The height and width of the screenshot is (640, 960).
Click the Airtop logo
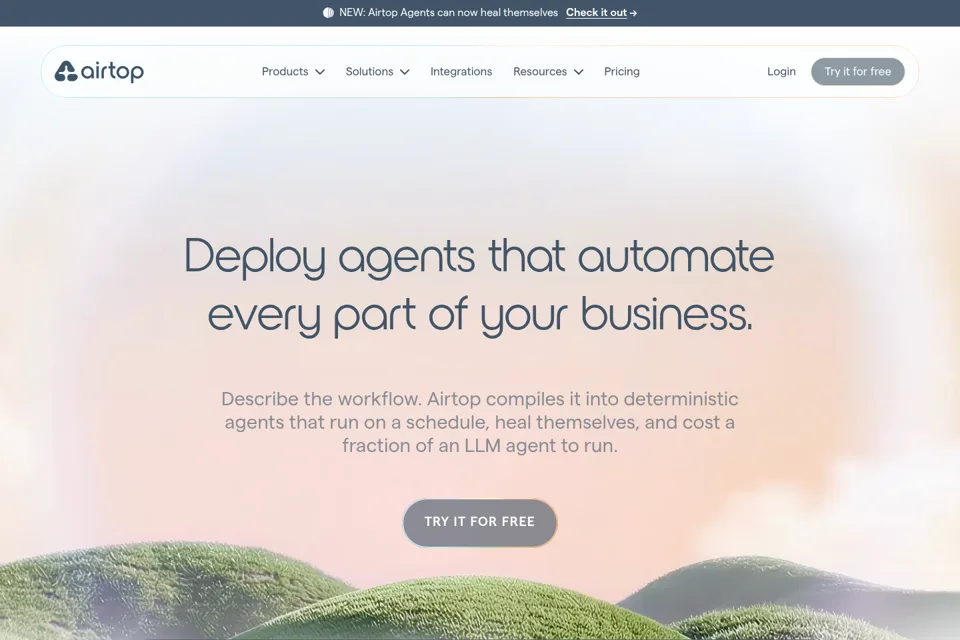click(x=99, y=72)
